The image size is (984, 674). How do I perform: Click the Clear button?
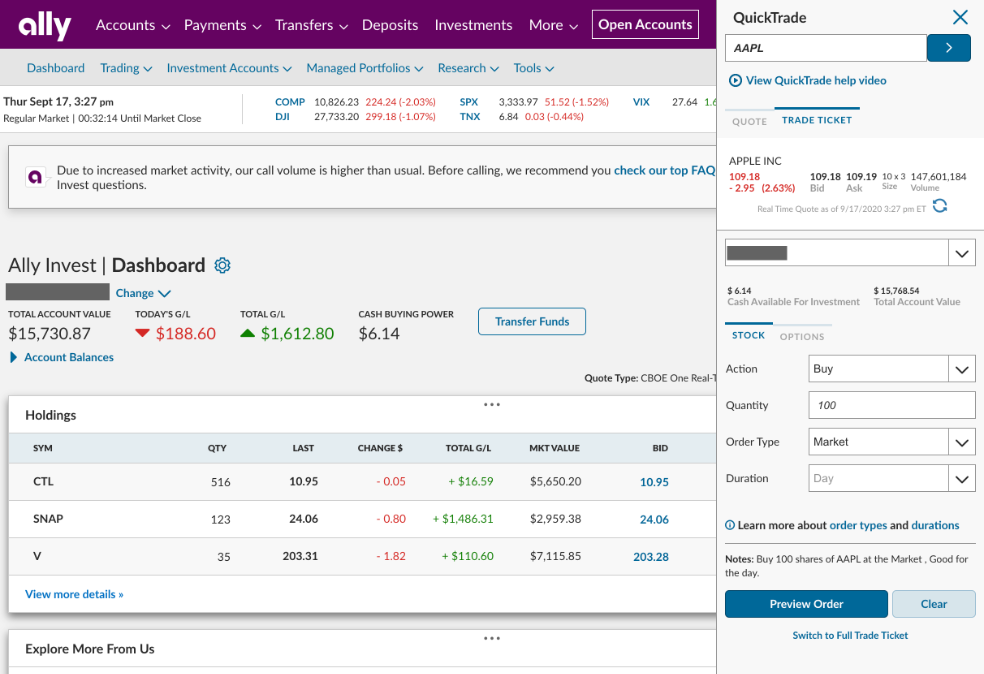pyautogui.click(x=934, y=604)
